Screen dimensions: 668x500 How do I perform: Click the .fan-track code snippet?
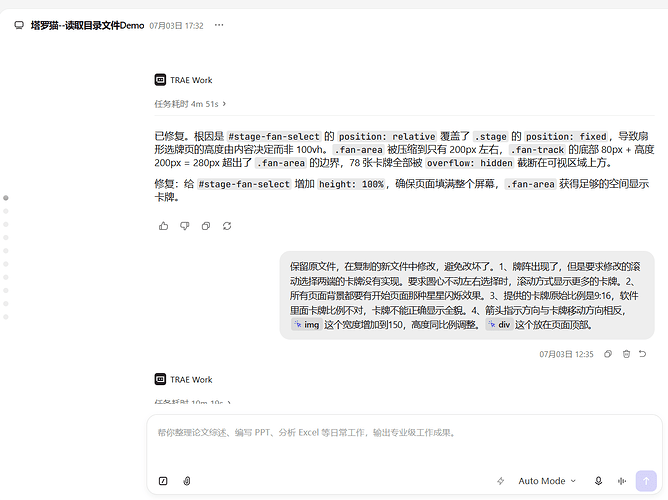click(537, 150)
